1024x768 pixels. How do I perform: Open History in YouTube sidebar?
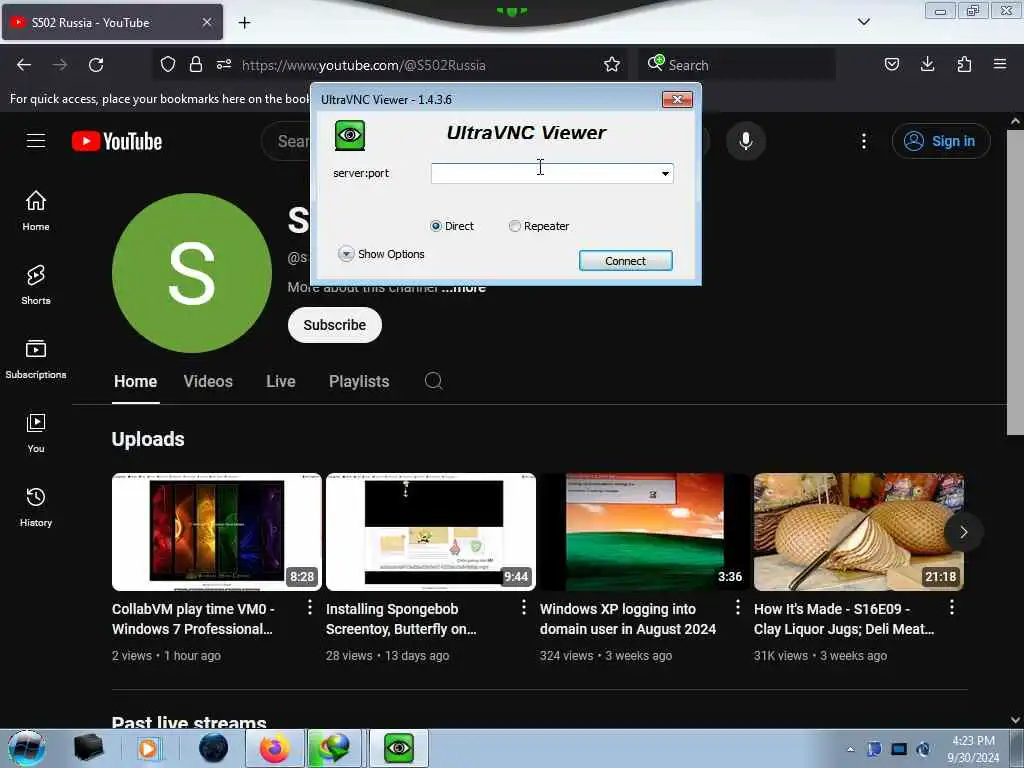pos(36,507)
